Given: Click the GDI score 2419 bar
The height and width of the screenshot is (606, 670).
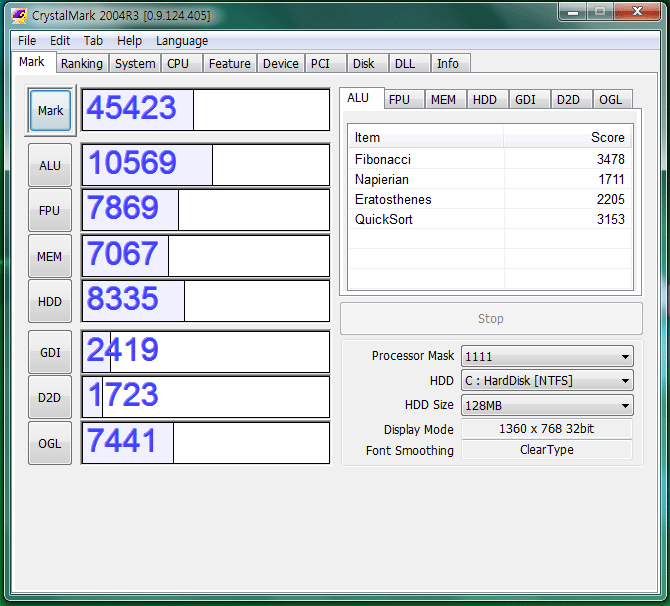Looking at the screenshot, I should pyautogui.click(x=206, y=352).
